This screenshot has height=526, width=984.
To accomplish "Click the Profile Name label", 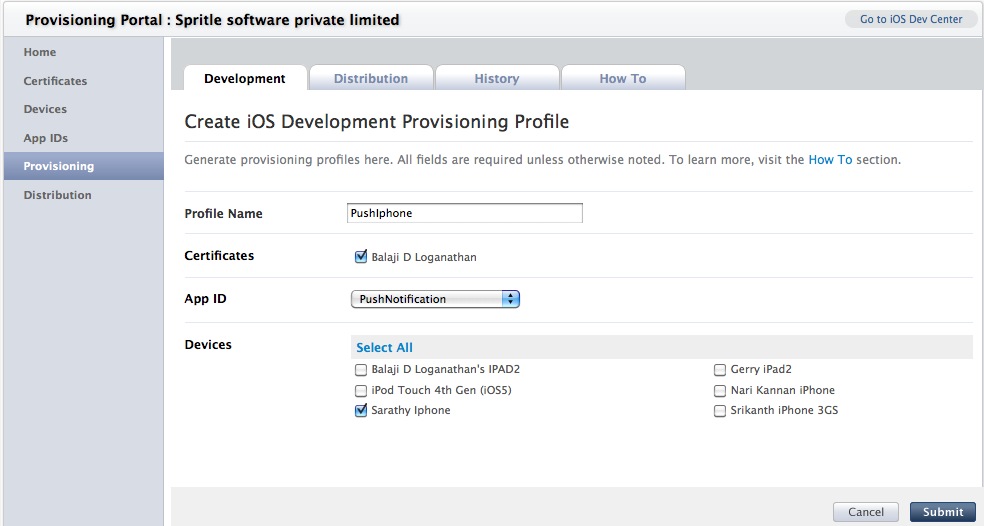I will [x=223, y=213].
